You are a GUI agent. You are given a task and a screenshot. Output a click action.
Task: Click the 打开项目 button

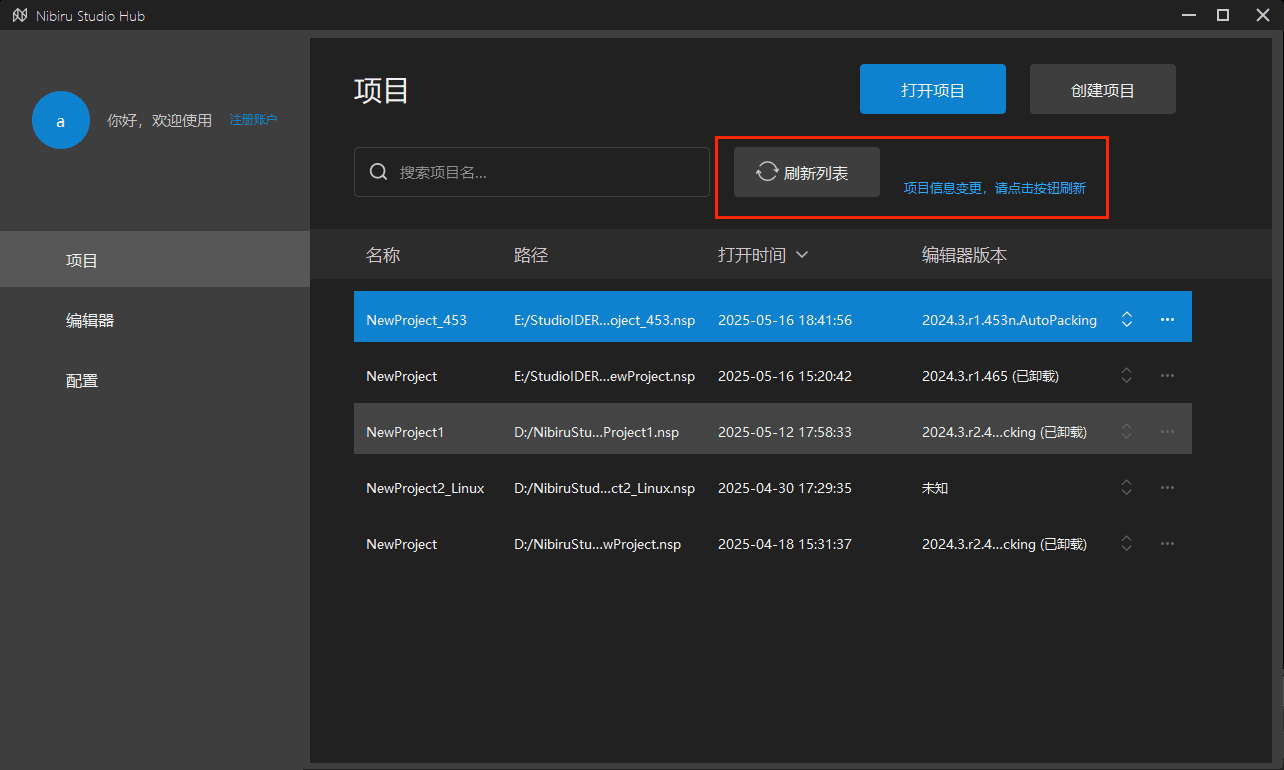point(932,90)
